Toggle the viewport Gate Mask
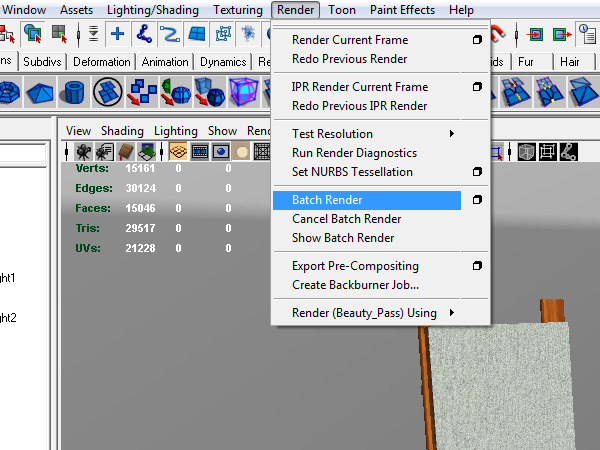The height and width of the screenshot is (450, 600). click(x=242, y=152)
